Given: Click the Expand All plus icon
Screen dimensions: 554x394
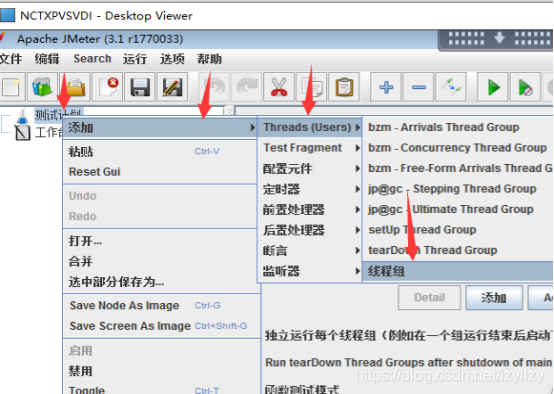Looking at the screenshot, I should [386, 87].
